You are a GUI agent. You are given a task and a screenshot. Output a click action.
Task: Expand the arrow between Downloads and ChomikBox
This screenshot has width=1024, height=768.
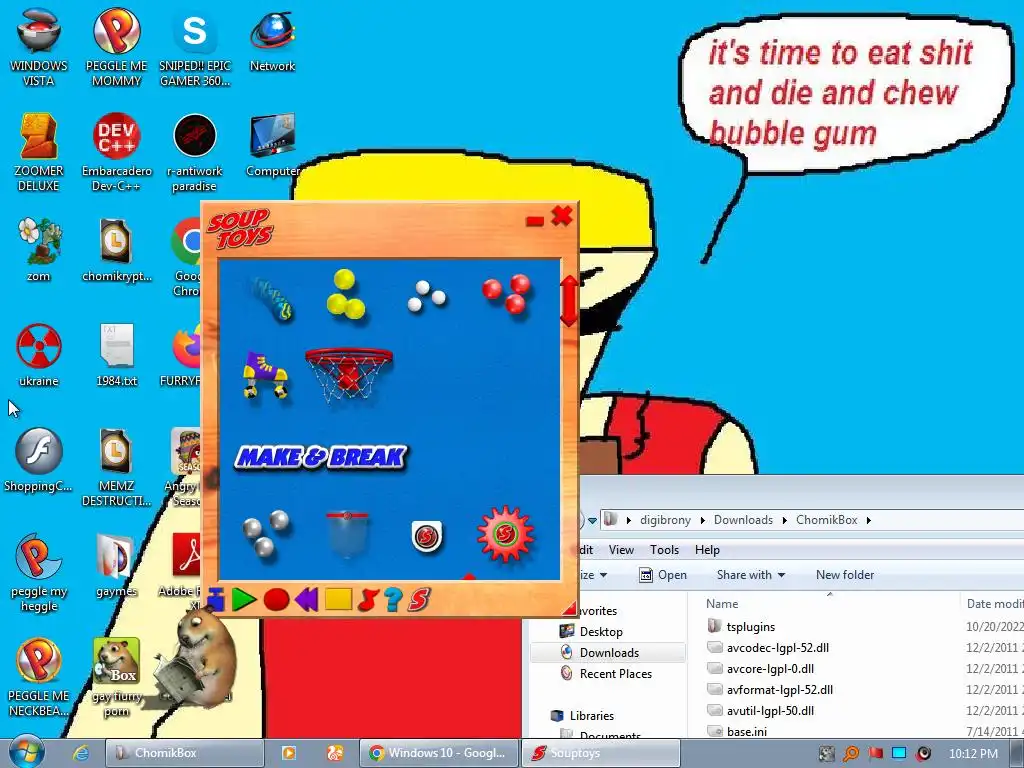click(785, 520)
